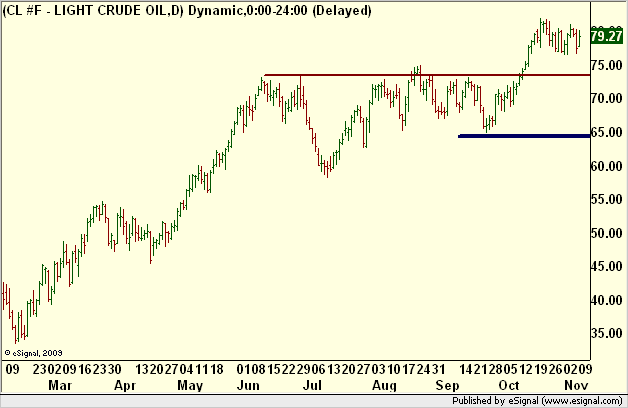Screen dimensions: 628x408
Task: Select the 75.00 price axis label
Action: pos(607,65)
